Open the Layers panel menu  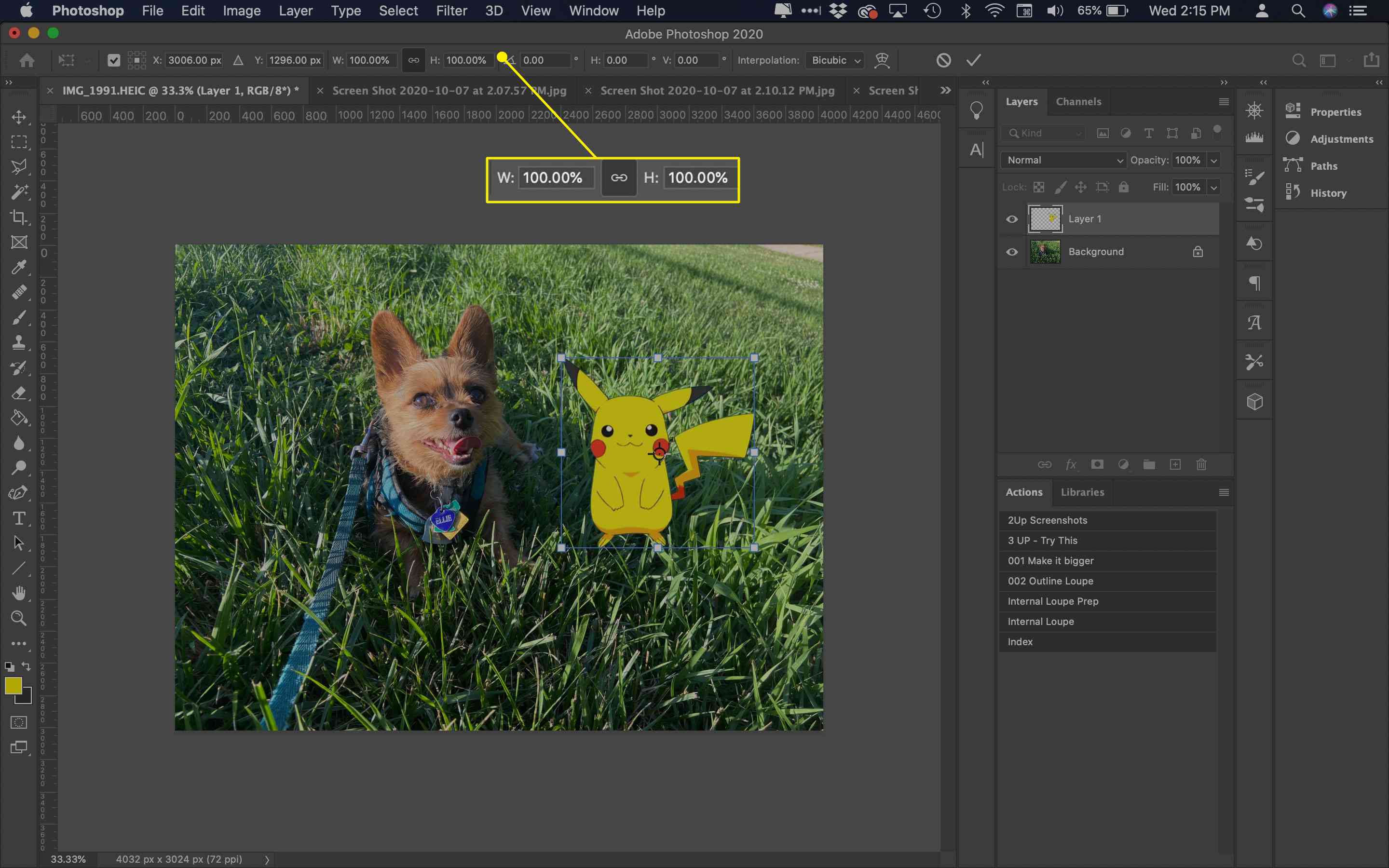click(x=1223, y=102)
